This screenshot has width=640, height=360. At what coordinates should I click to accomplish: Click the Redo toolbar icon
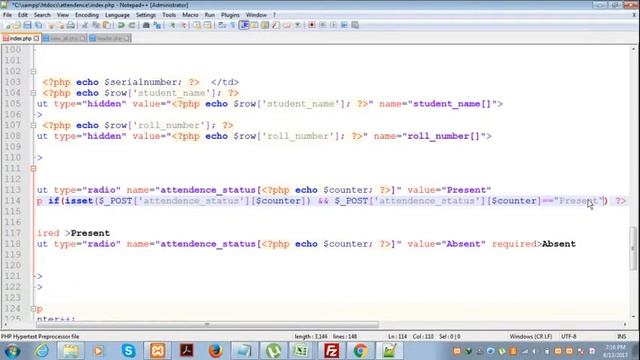click(x=132, y=25)
